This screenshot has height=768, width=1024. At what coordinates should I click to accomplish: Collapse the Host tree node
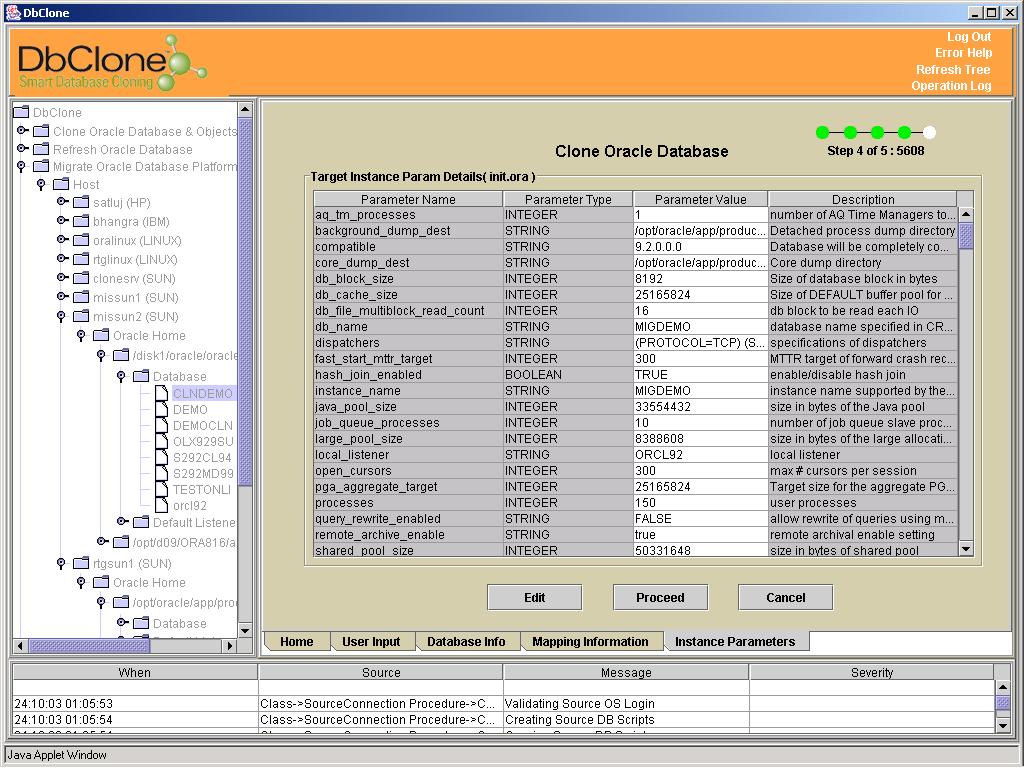point(41,184)
